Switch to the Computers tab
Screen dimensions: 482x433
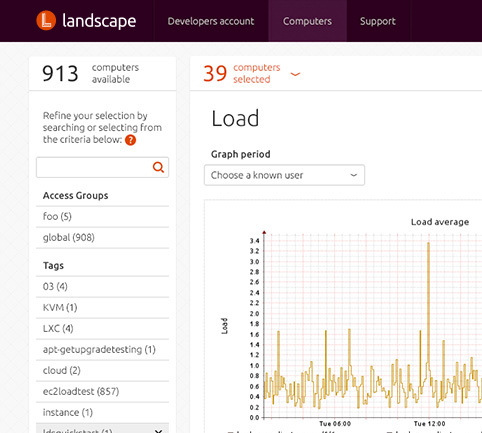307,21
